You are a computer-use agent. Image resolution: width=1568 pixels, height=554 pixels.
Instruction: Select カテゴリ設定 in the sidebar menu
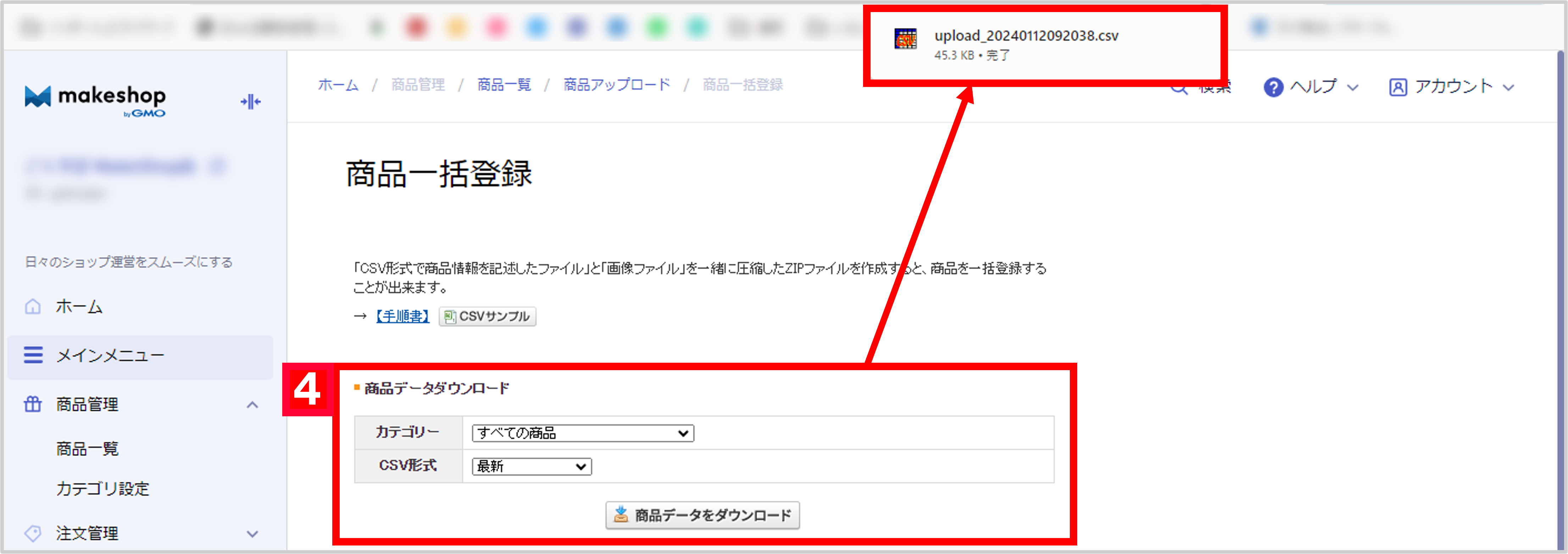tap(102, 488)
